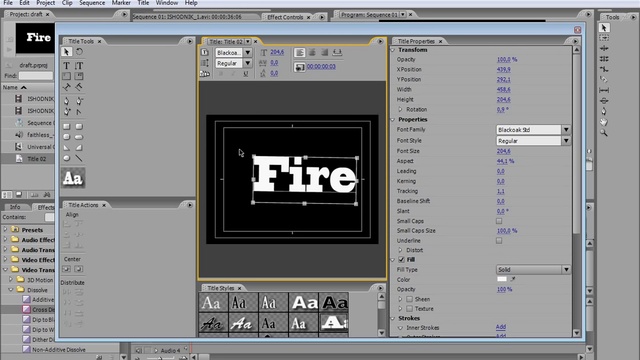
Task: Enable the Underline checkbox
Action: pos(499,240)
